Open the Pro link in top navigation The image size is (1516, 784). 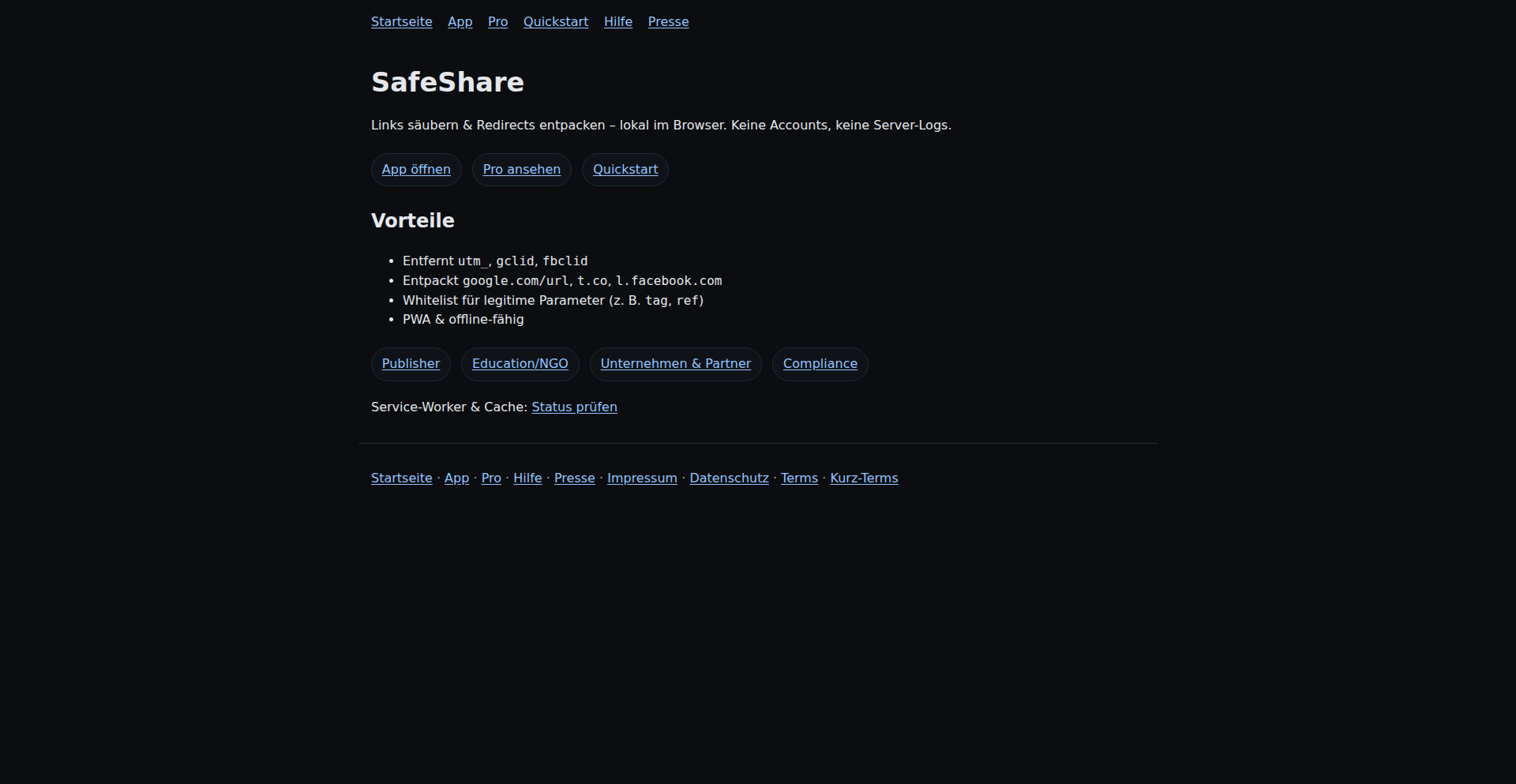497,21
